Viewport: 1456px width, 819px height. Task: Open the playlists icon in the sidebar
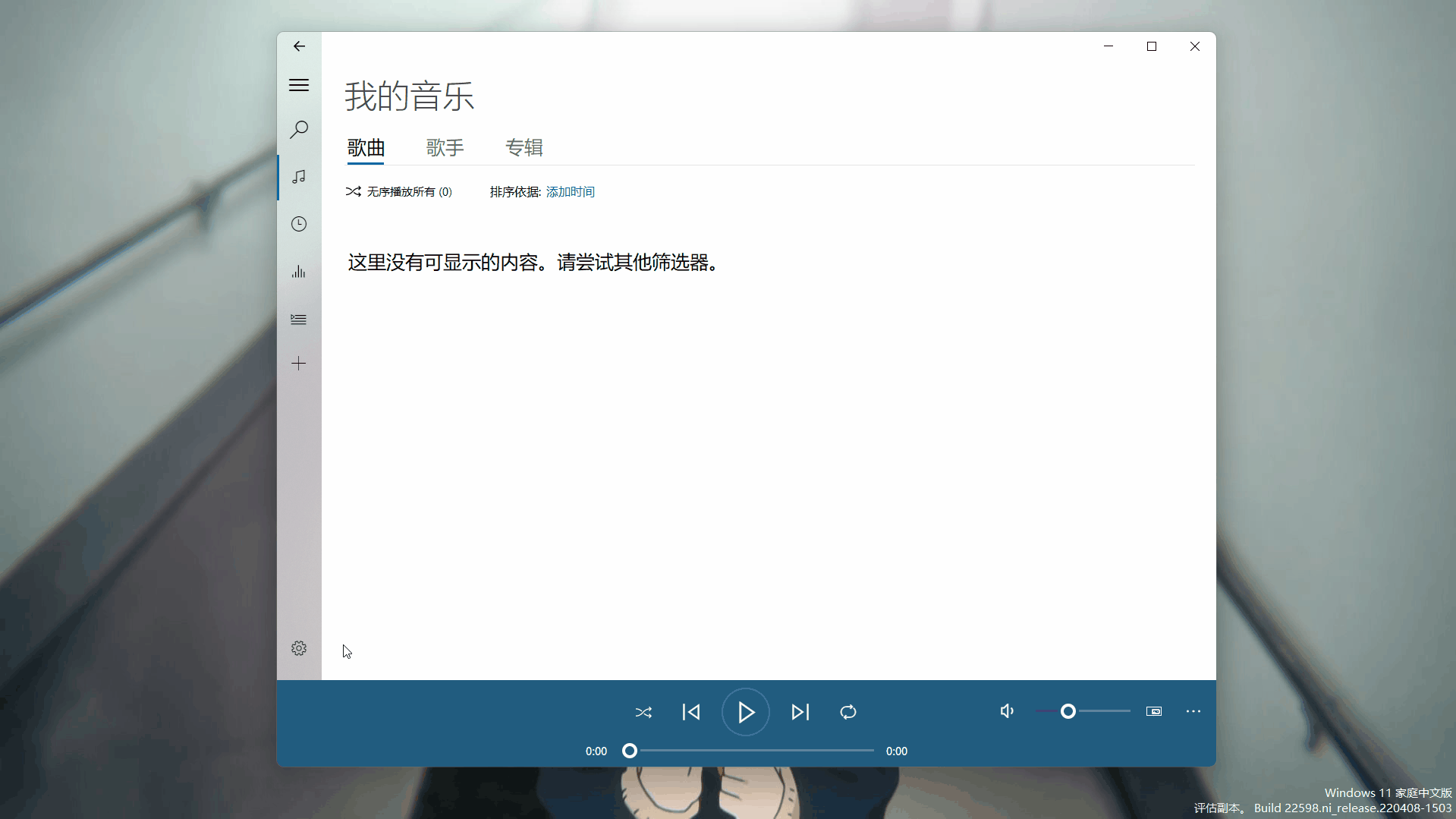coord(298,319)
